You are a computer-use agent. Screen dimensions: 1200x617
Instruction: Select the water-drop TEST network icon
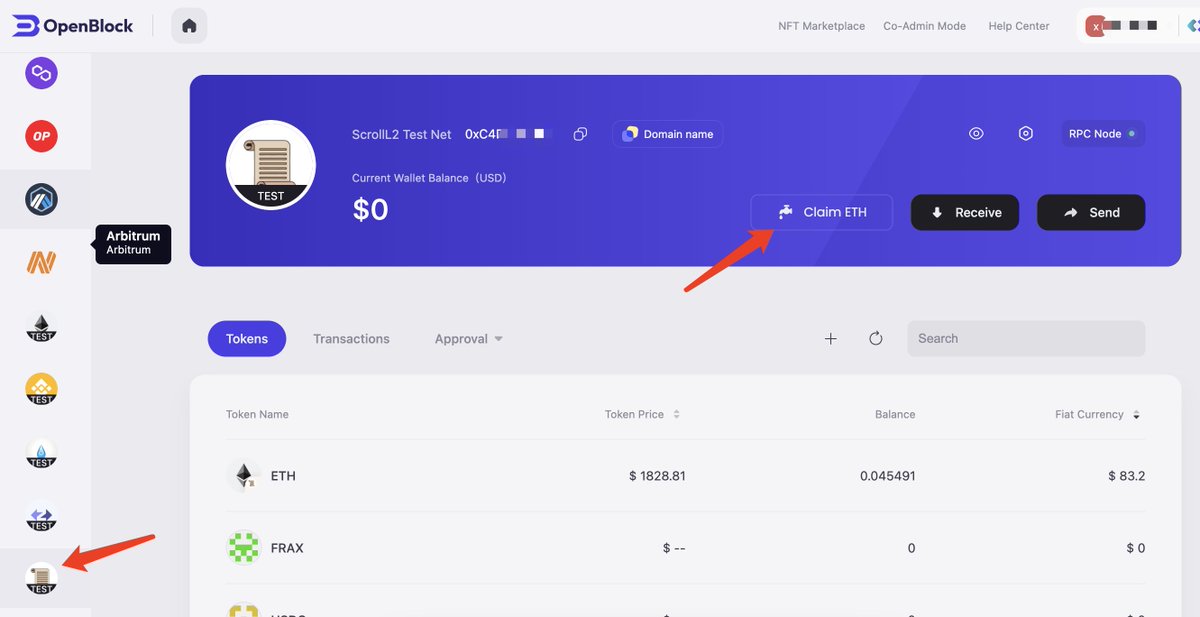click(x=42, y=453)
